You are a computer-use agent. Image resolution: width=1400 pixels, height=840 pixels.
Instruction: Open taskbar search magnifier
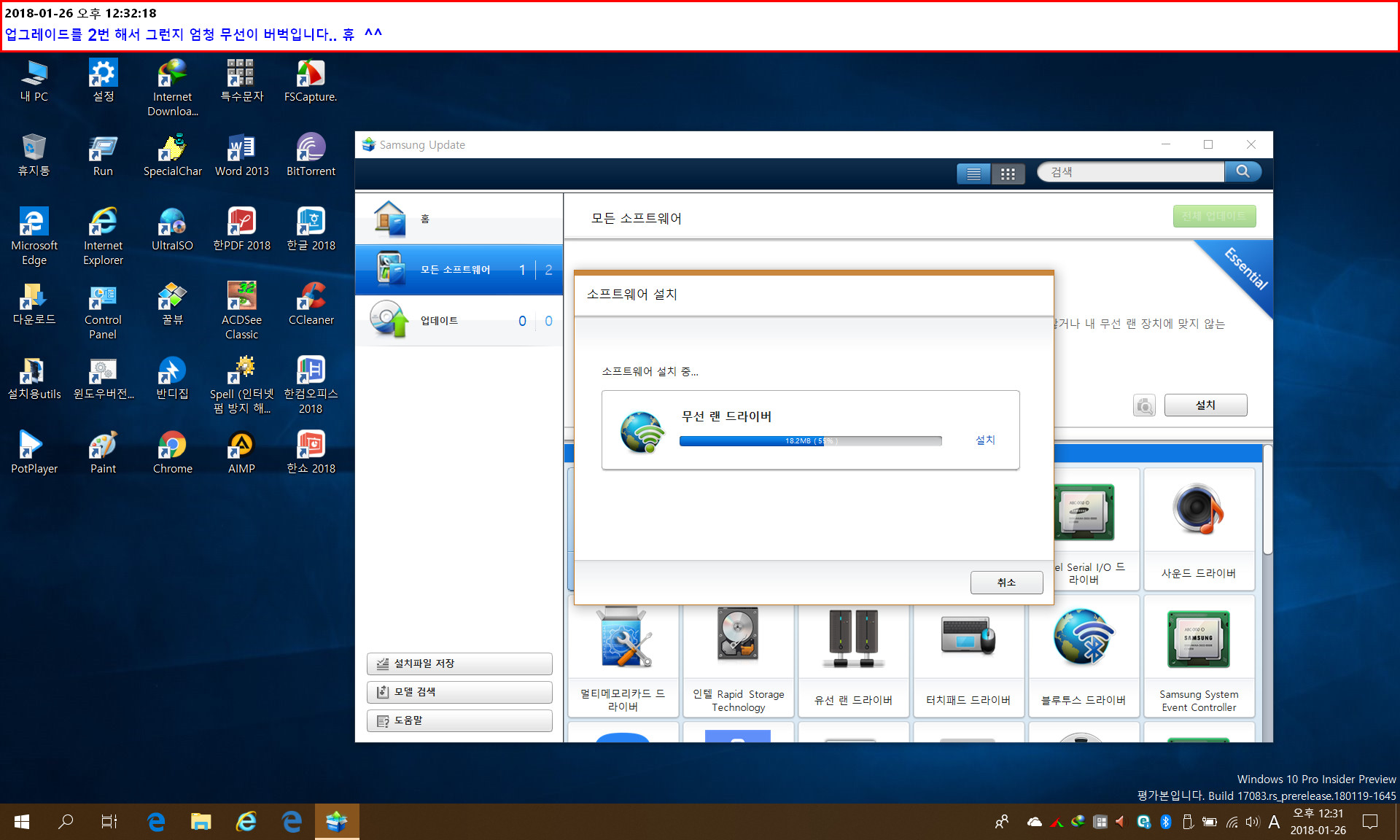[x=66, y=822]
